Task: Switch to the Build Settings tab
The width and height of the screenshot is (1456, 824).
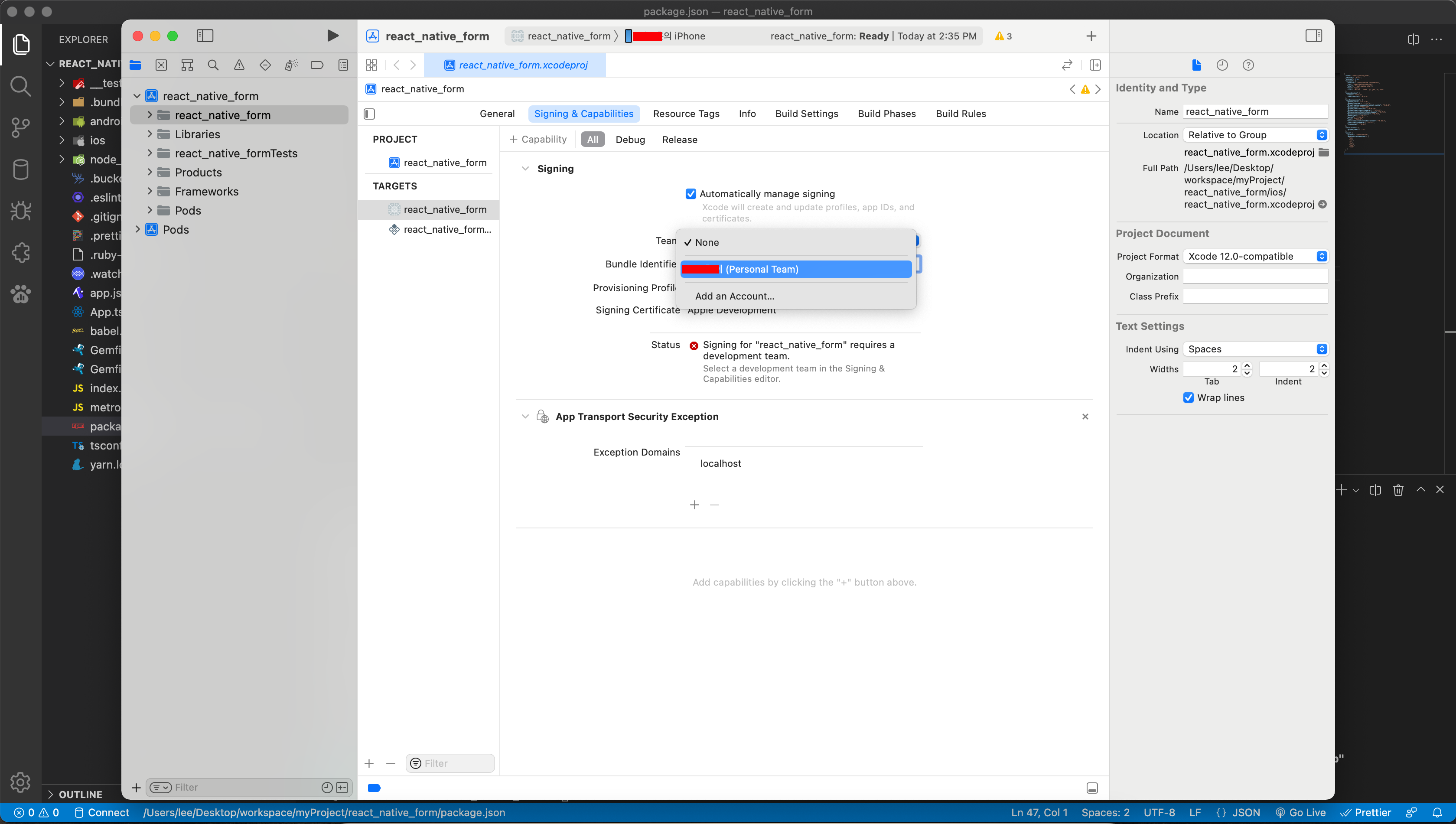Action: point(806,114)
